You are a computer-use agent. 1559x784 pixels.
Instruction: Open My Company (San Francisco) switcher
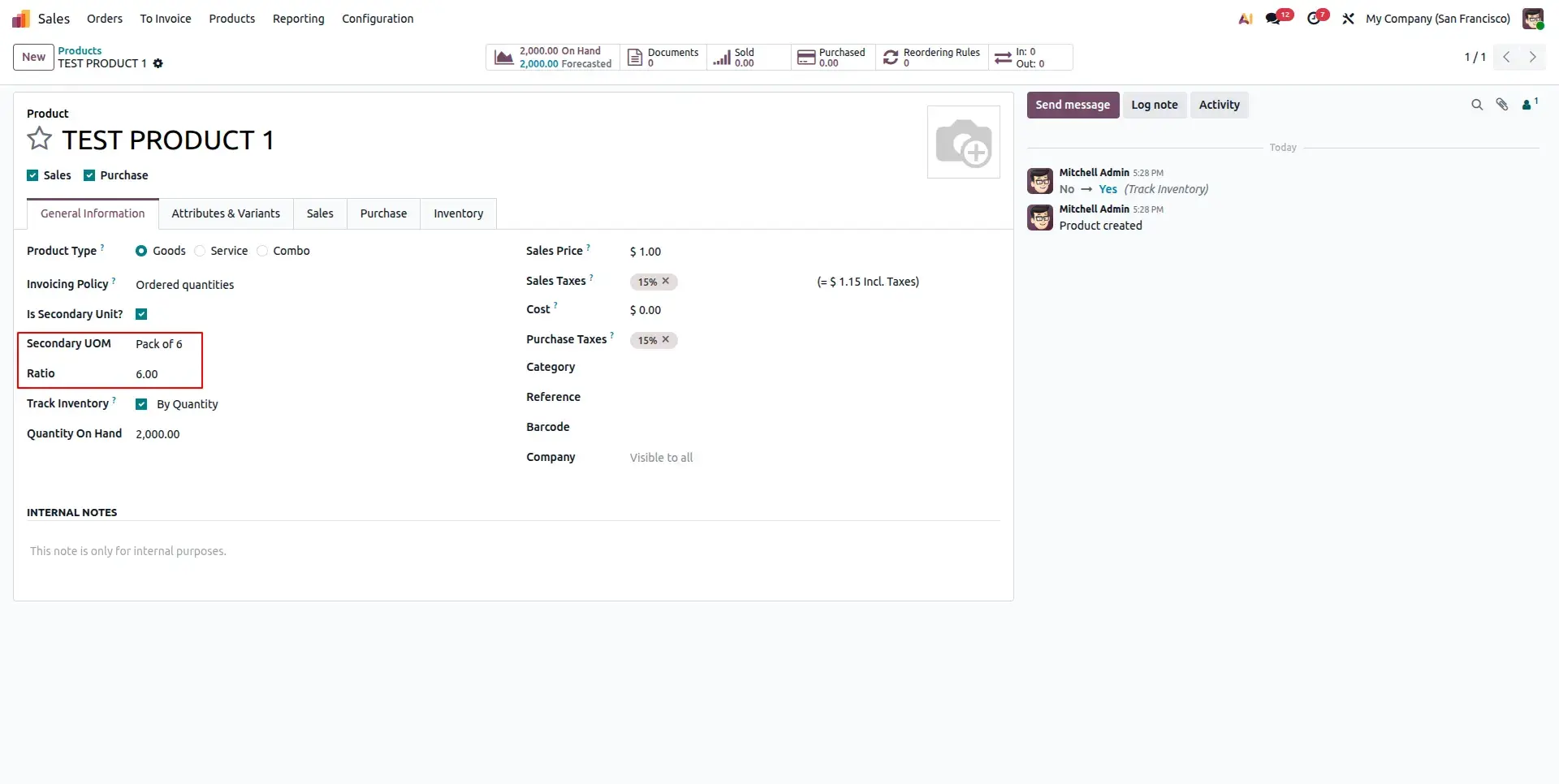pyautogui.click(x=1438, y=19)
